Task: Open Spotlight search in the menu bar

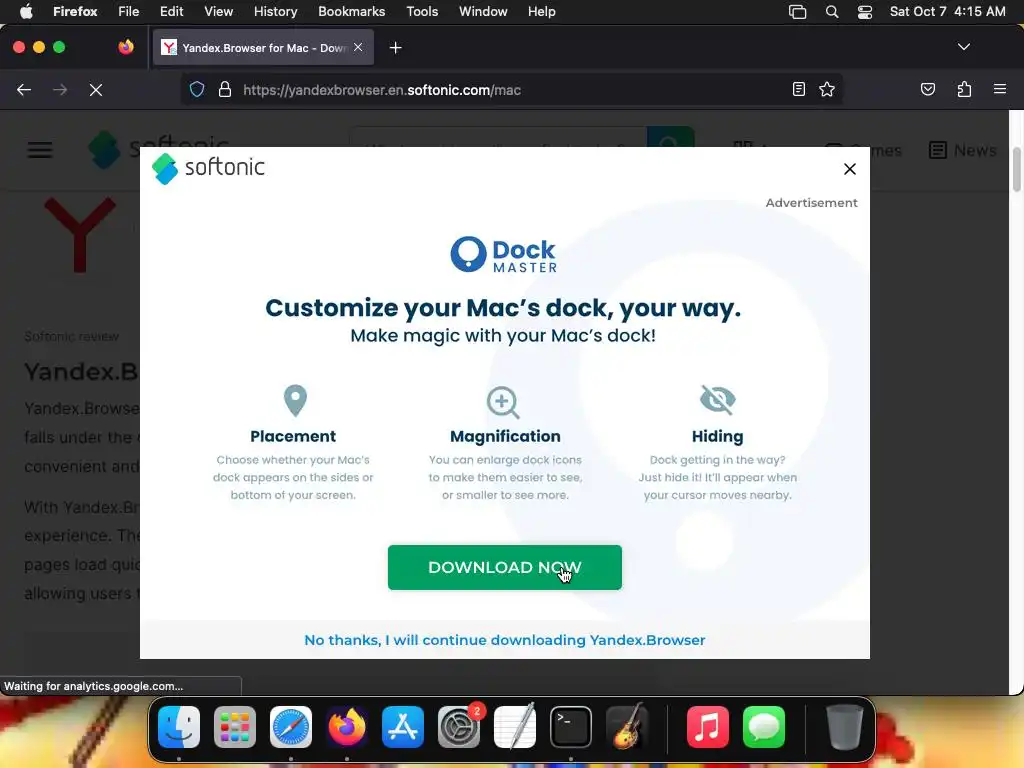Action: coord(831,12)
